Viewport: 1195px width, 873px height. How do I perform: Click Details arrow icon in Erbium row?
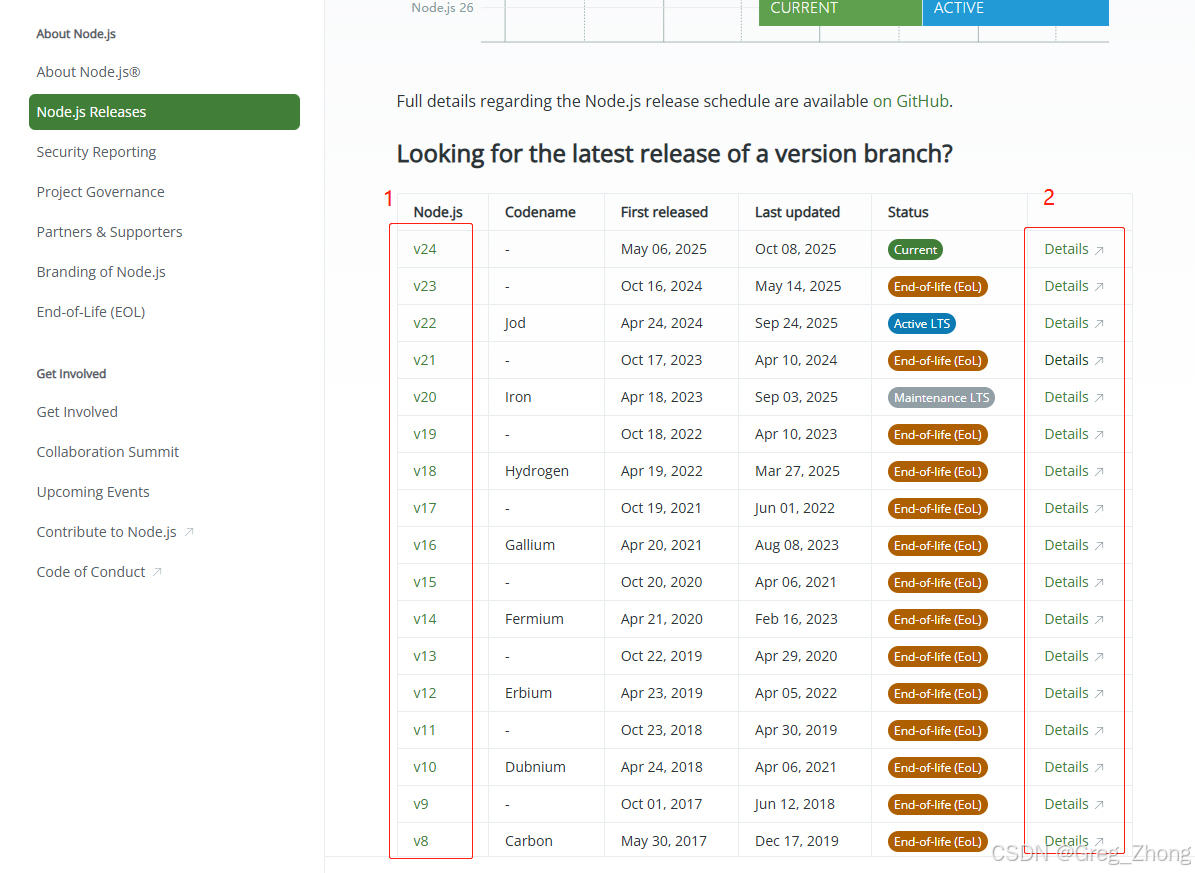pyautogui.click(x=1099, y=694)
